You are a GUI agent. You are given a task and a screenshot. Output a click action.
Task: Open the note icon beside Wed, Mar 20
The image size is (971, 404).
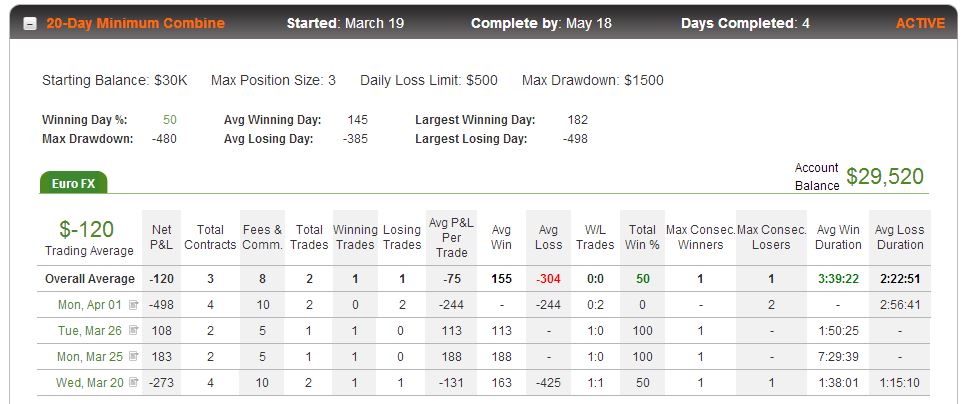(133, 383)
